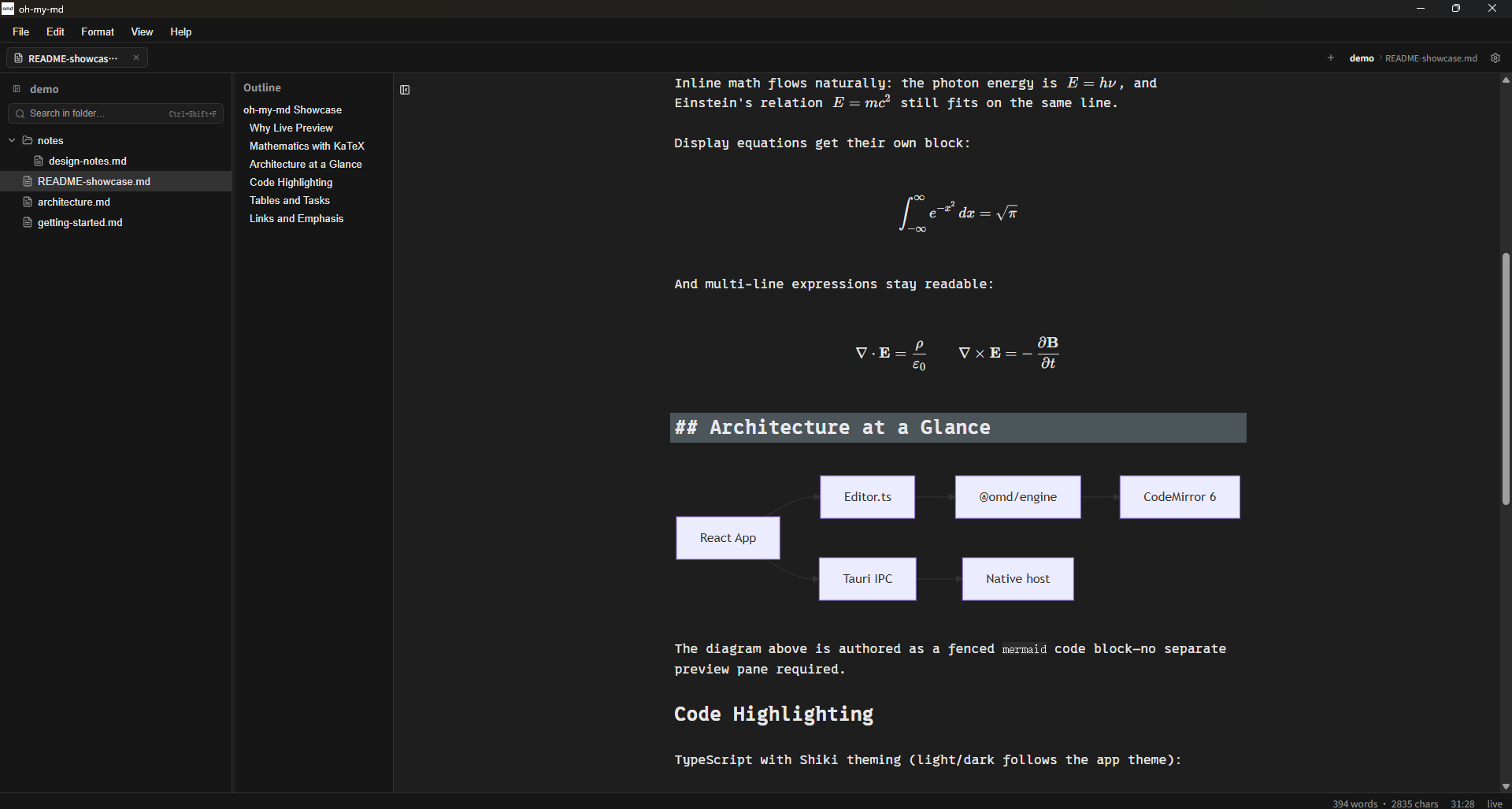The width and height of the screenshot is (1512, 809).
Task: Click the Gaussian integral display equation
Action: pos(958,213)
